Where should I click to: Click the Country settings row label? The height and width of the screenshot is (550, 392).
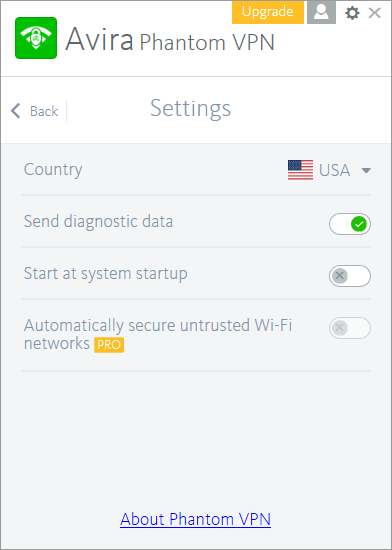pyautogui.click(x=53, y=170)
